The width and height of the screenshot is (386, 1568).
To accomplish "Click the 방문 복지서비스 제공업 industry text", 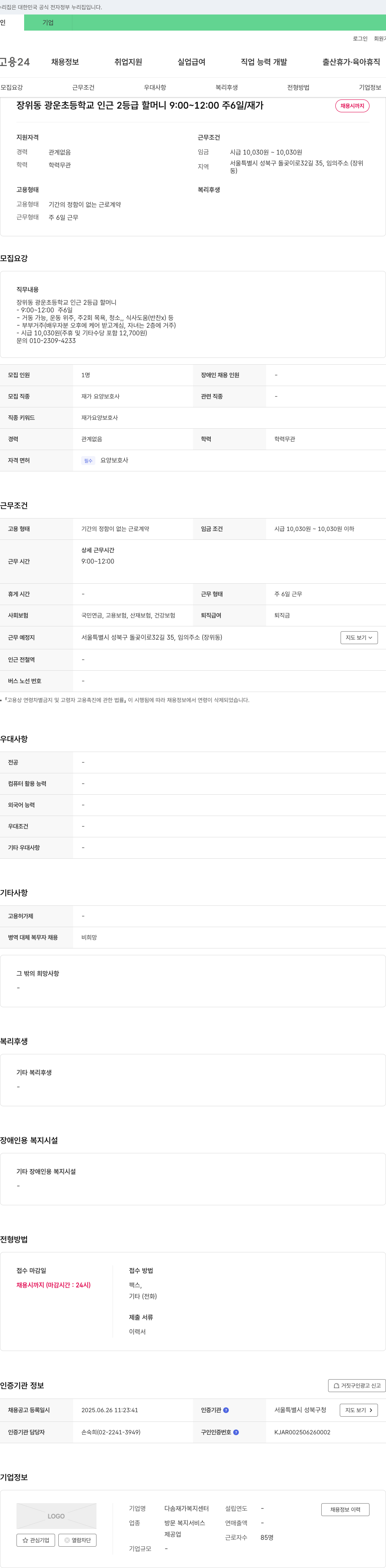I will 185,1529.
